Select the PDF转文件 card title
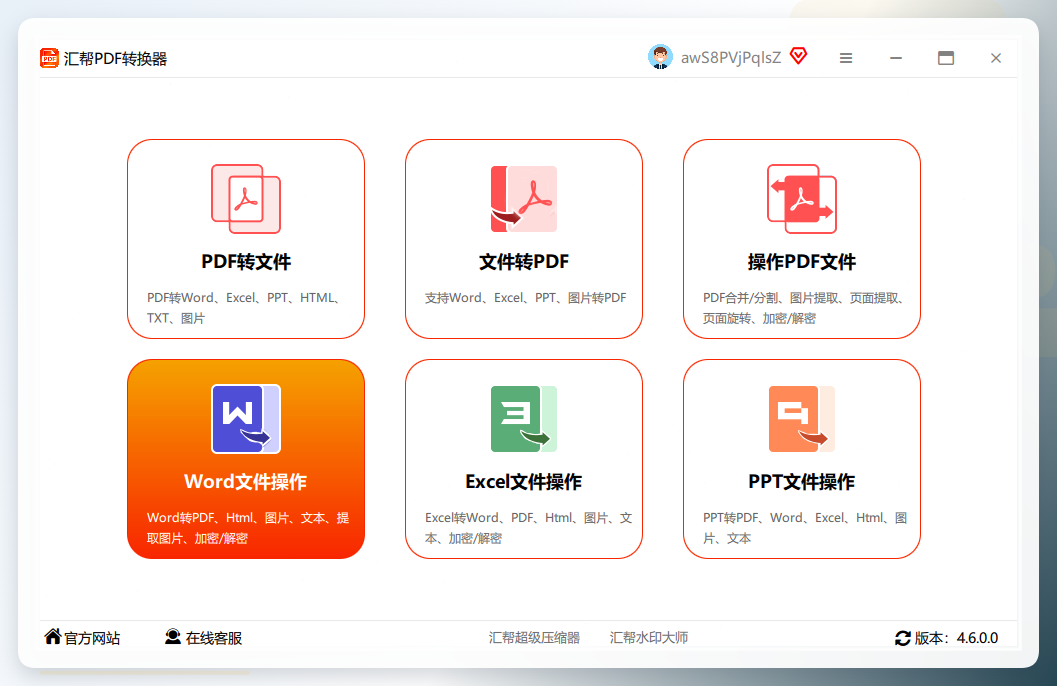Viewport: 1057px width, 686px height. [246, 261]
